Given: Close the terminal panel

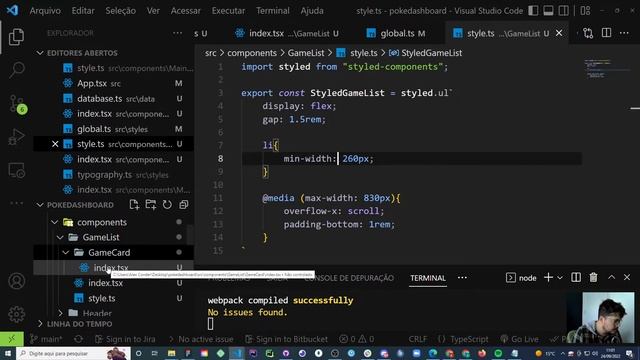Looking at the screenshot, I should click(627, 277).
